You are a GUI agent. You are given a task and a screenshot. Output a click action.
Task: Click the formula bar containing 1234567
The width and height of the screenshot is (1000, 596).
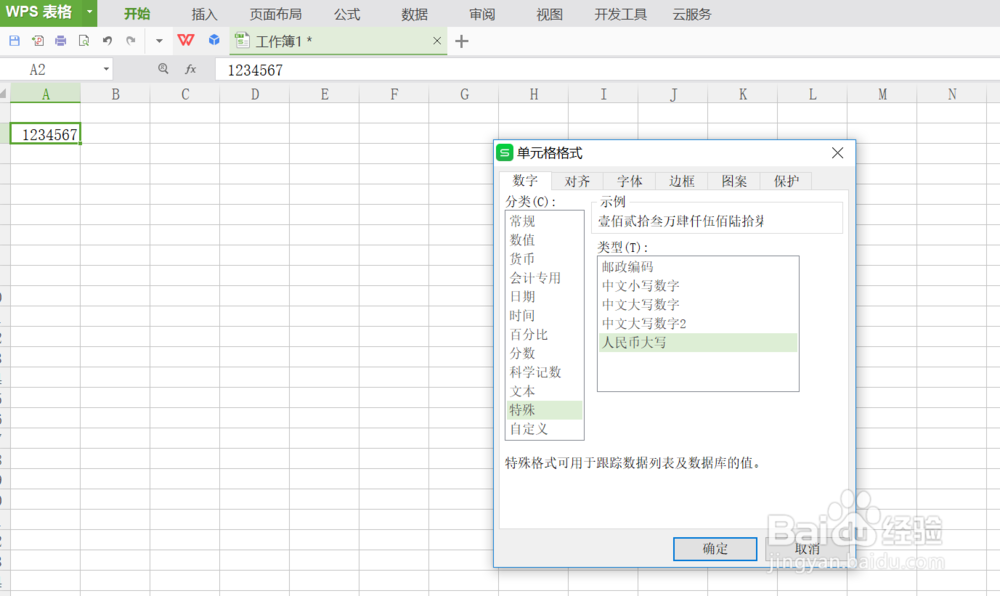(x=606, y=69)
